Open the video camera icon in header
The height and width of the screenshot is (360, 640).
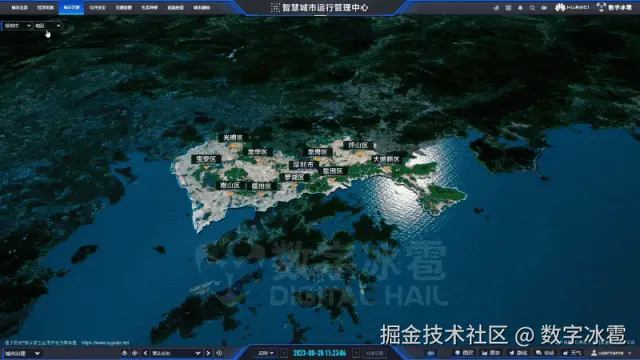(x=544, y=8)
